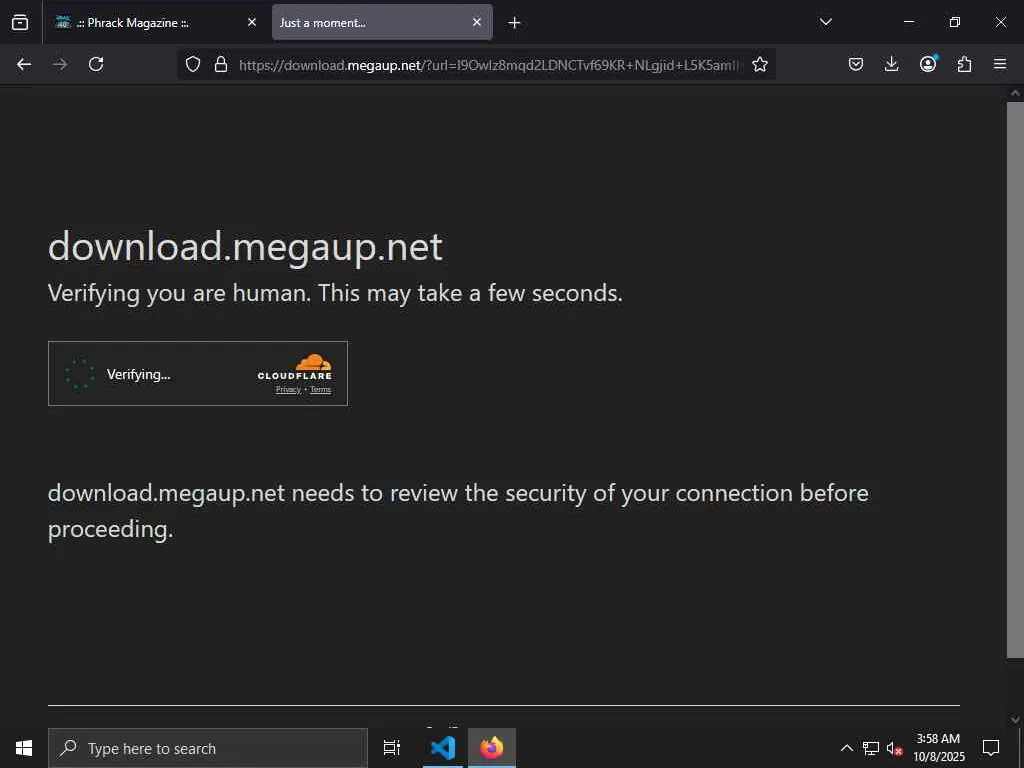The image size is (1024, 768).
Task: Switch to the Phrack Magazine tab
Action: point(155,22)
